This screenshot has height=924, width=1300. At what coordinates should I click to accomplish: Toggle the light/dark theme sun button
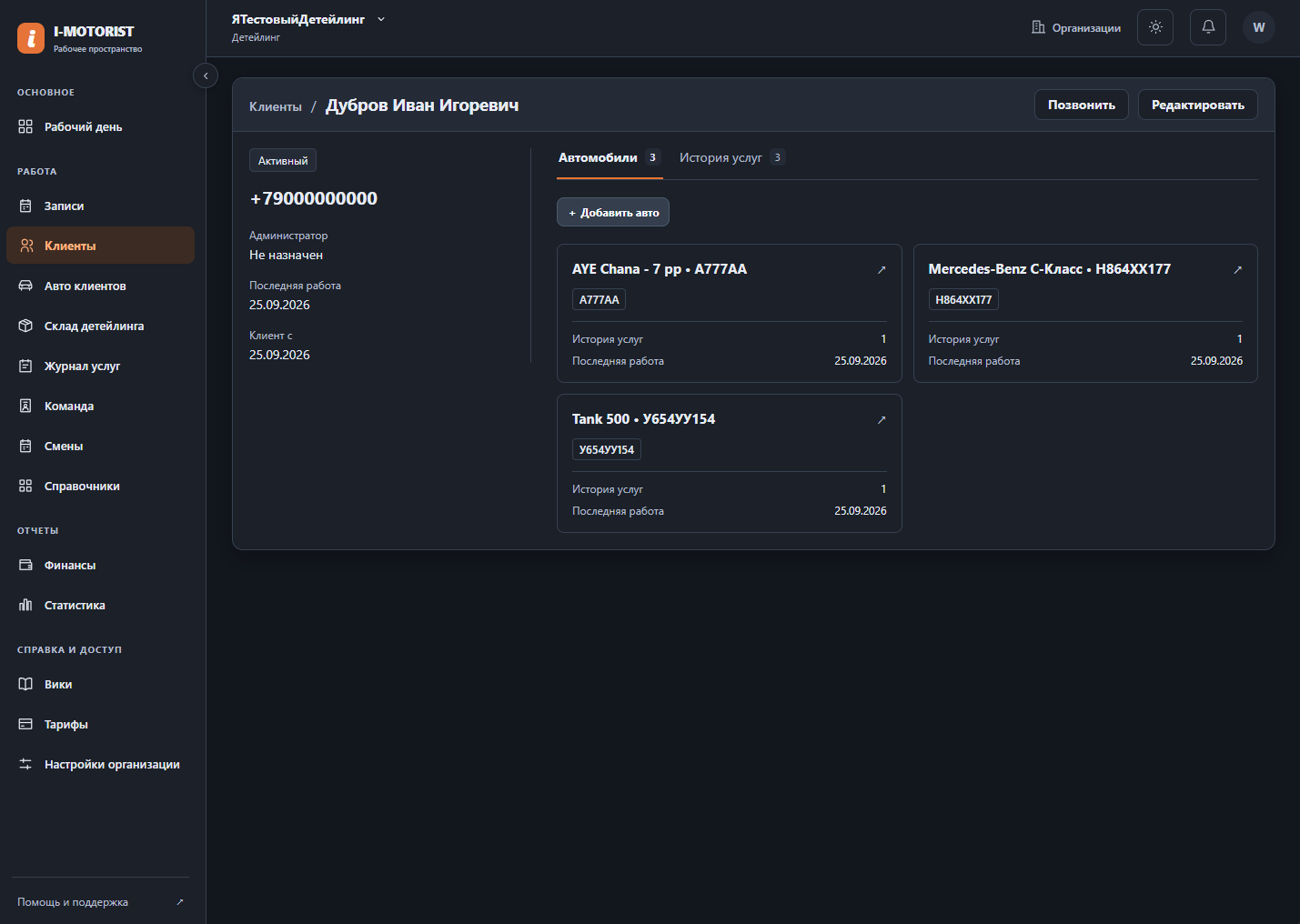[x=1155, y=27]
